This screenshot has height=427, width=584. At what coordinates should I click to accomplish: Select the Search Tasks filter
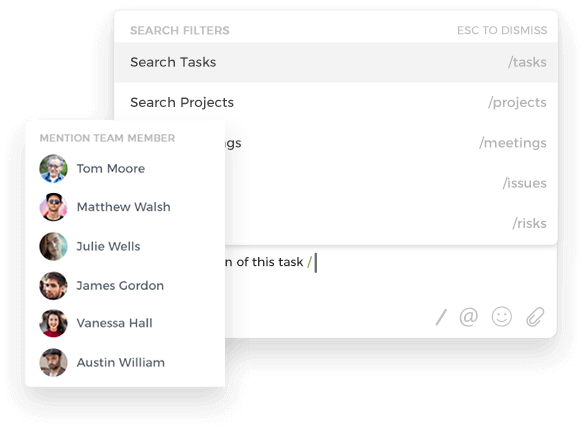336,62
